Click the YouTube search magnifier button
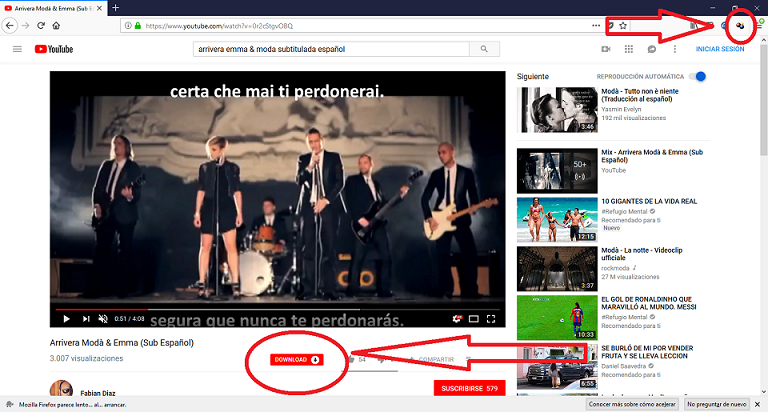Image resolution: width=768 pixels, height=412 pixels. [x=484, y=49]
